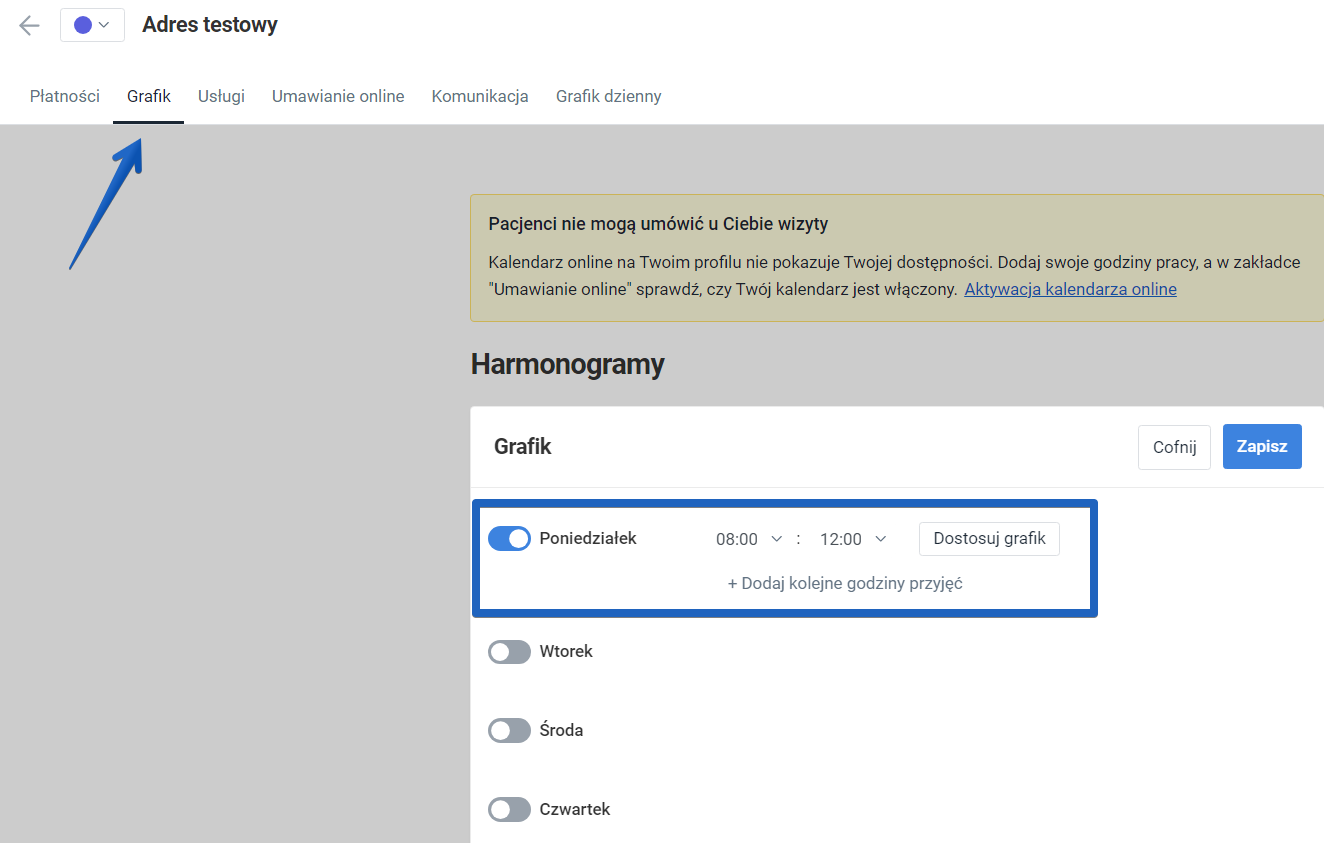Enable the Czwartek toggle
Viewport: 1324px width, 843px height.
point(509,809)
